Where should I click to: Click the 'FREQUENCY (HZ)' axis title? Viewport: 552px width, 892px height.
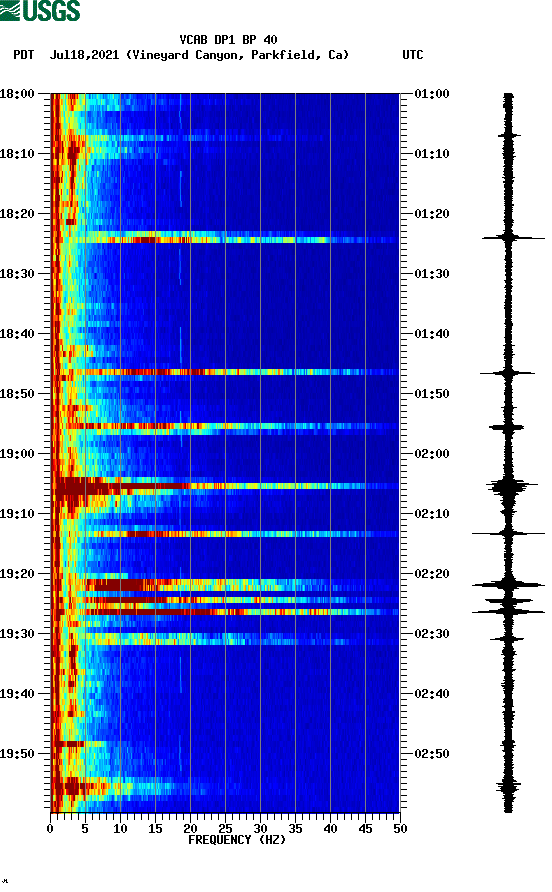tap(237, 840)
